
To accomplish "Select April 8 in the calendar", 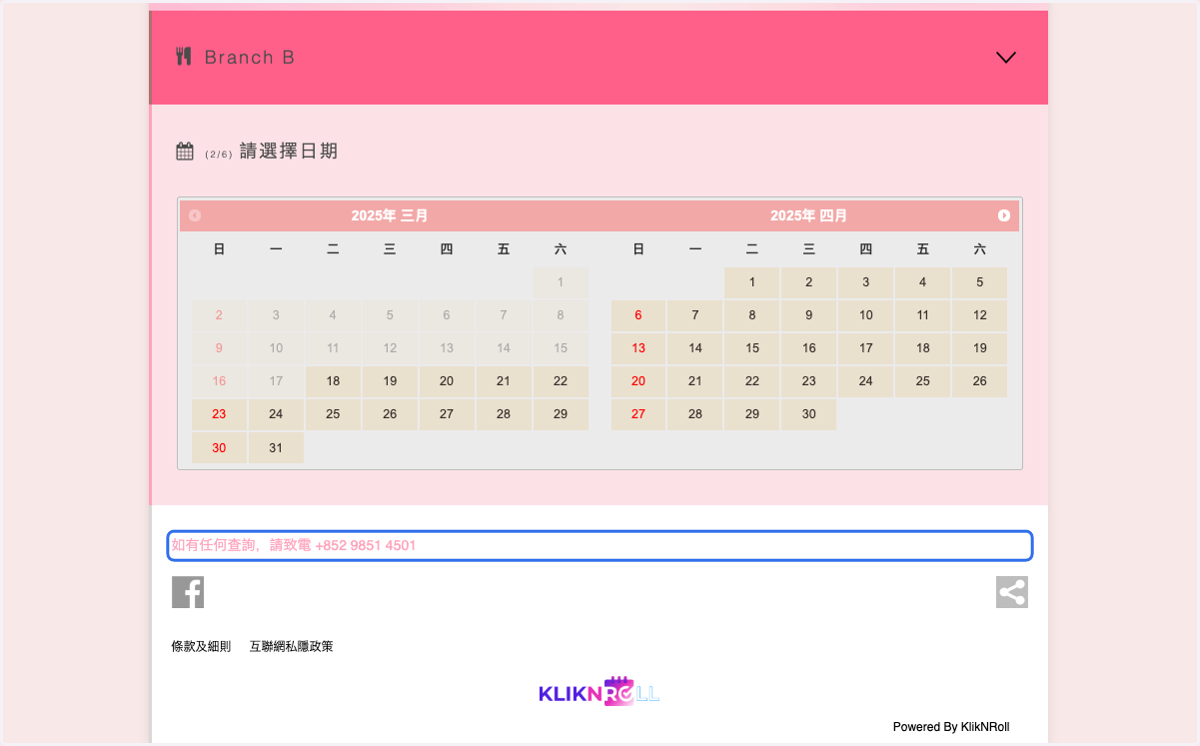I will [752, 315].
